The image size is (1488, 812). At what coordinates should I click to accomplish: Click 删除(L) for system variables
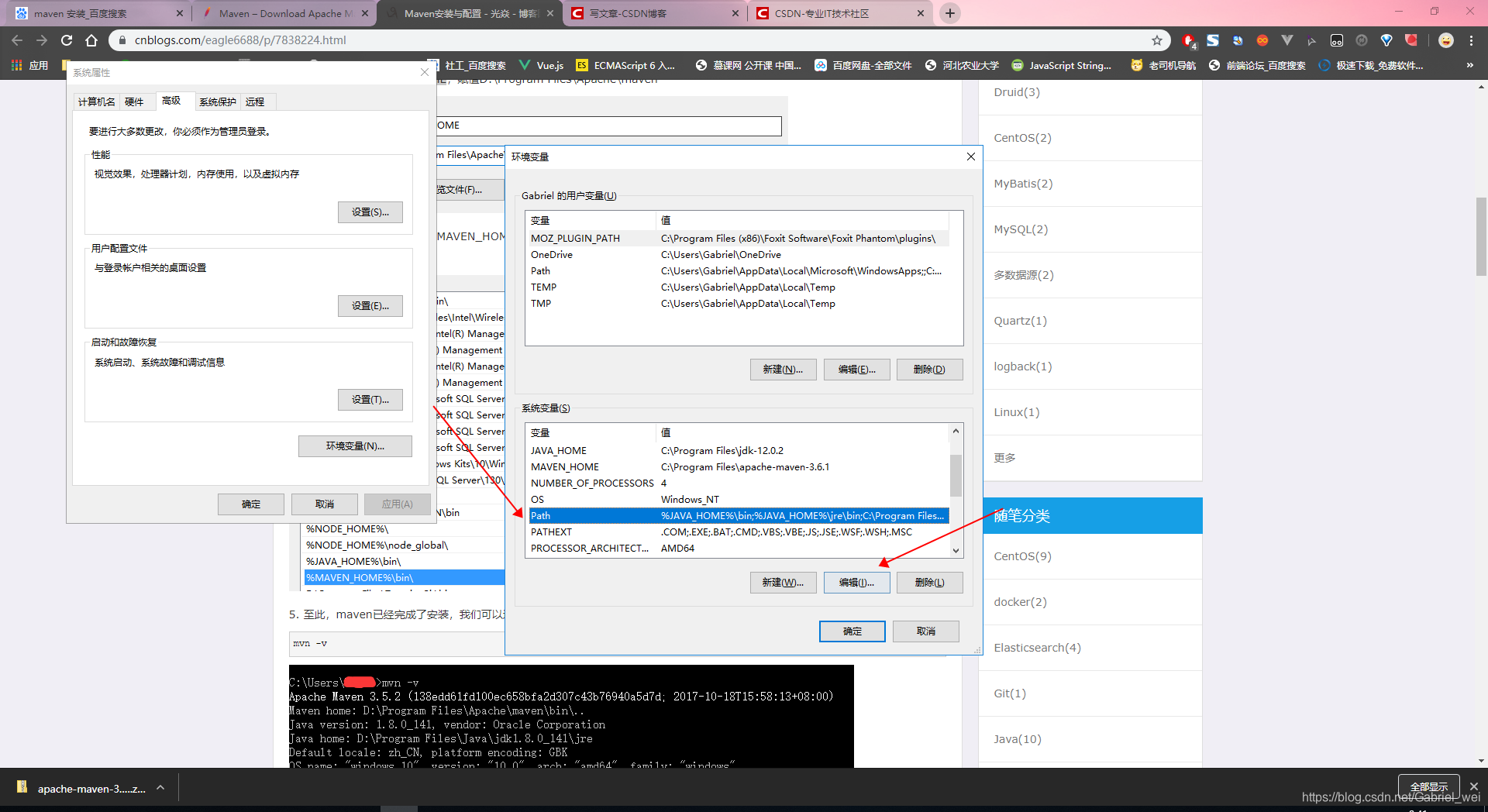coord(930,583)
